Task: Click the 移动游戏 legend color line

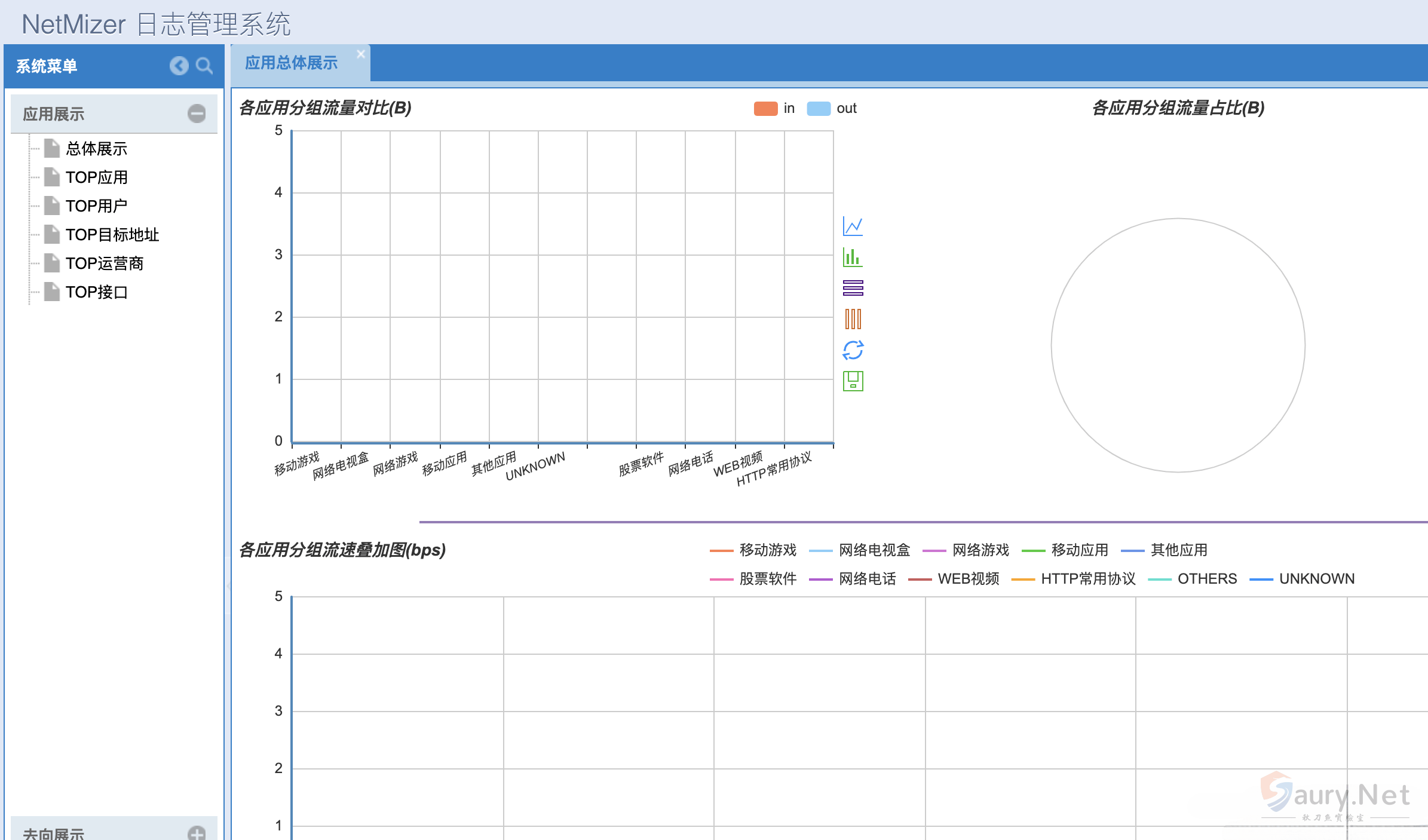Action: [721, 550]
